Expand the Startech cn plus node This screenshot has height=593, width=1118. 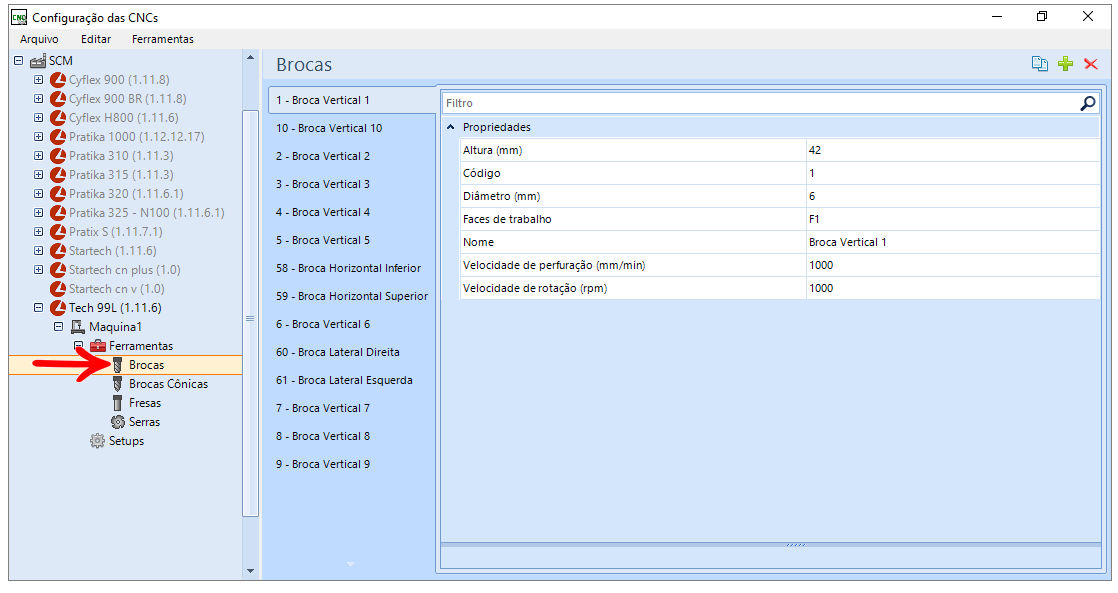point(39,270)
